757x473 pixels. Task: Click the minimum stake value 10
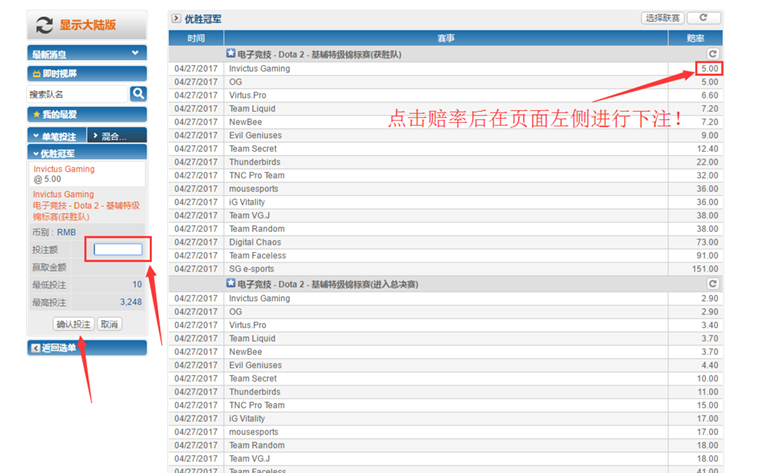point(137,284)
